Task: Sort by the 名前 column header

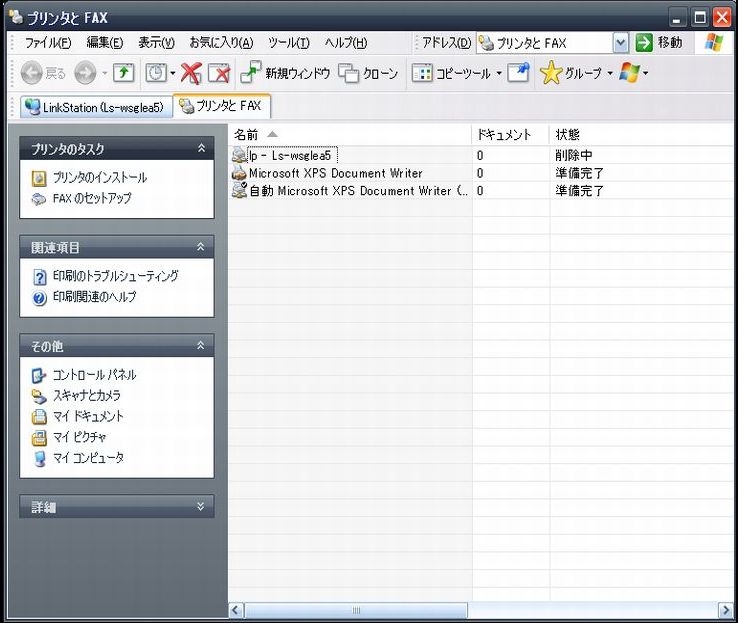Action: coord(350,135)
